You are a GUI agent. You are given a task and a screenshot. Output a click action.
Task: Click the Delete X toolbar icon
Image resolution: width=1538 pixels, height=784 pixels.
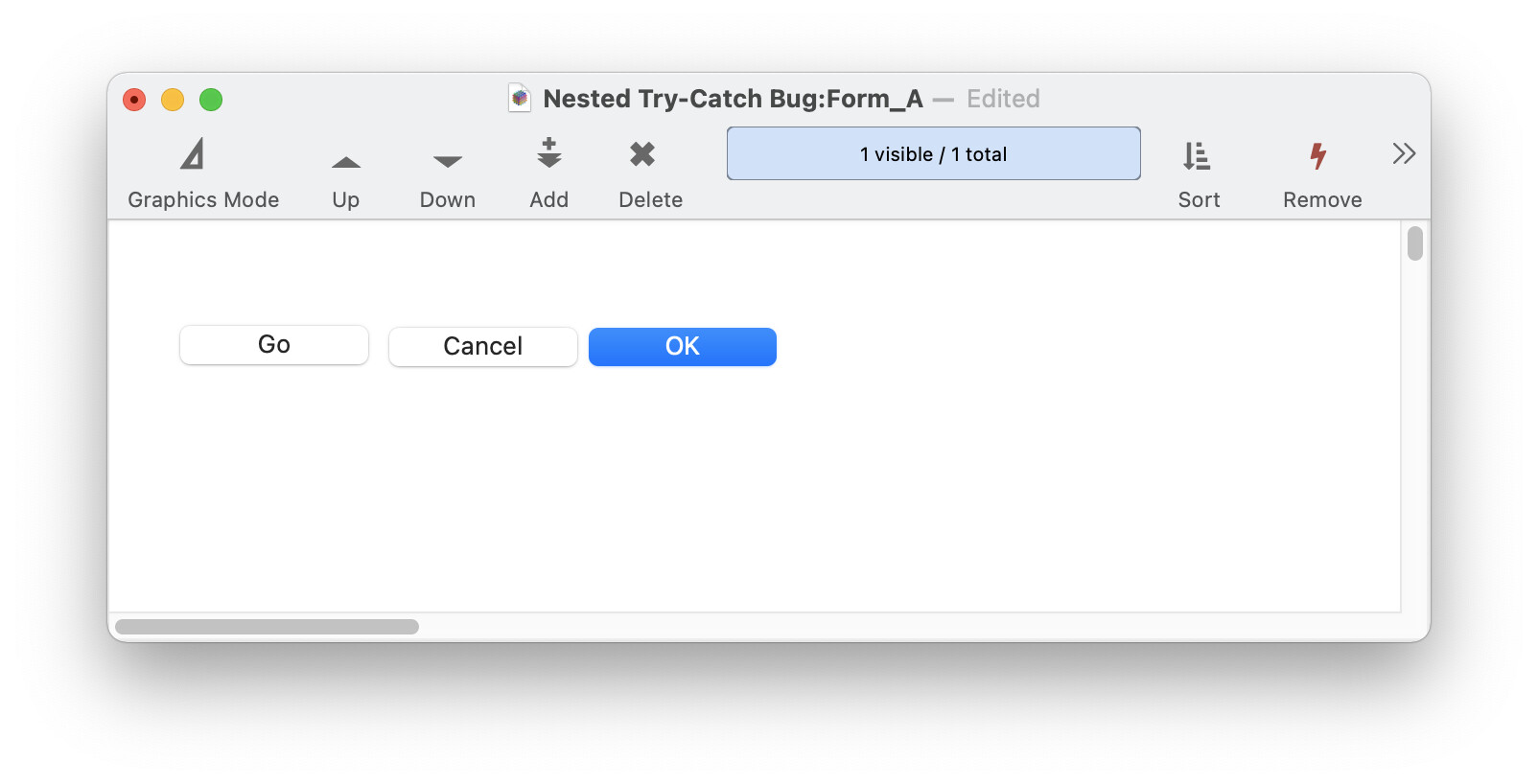(x=642, y=153)
